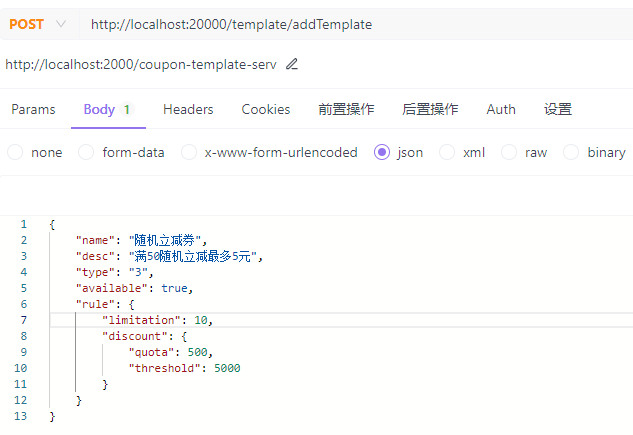Select the xml body type
The image size is (633, 435).
462,153
